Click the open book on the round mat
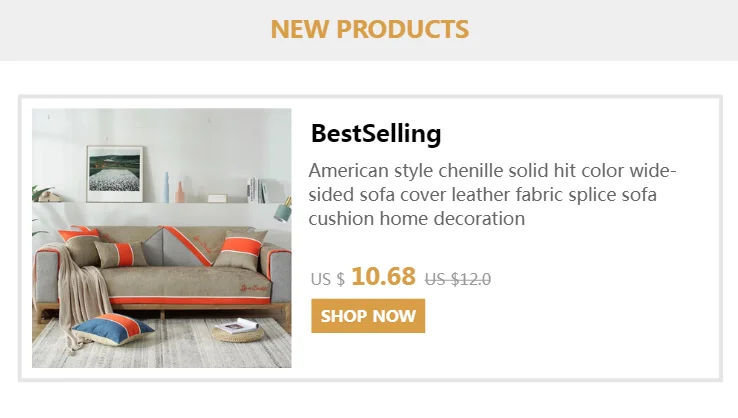 (237, 325)
